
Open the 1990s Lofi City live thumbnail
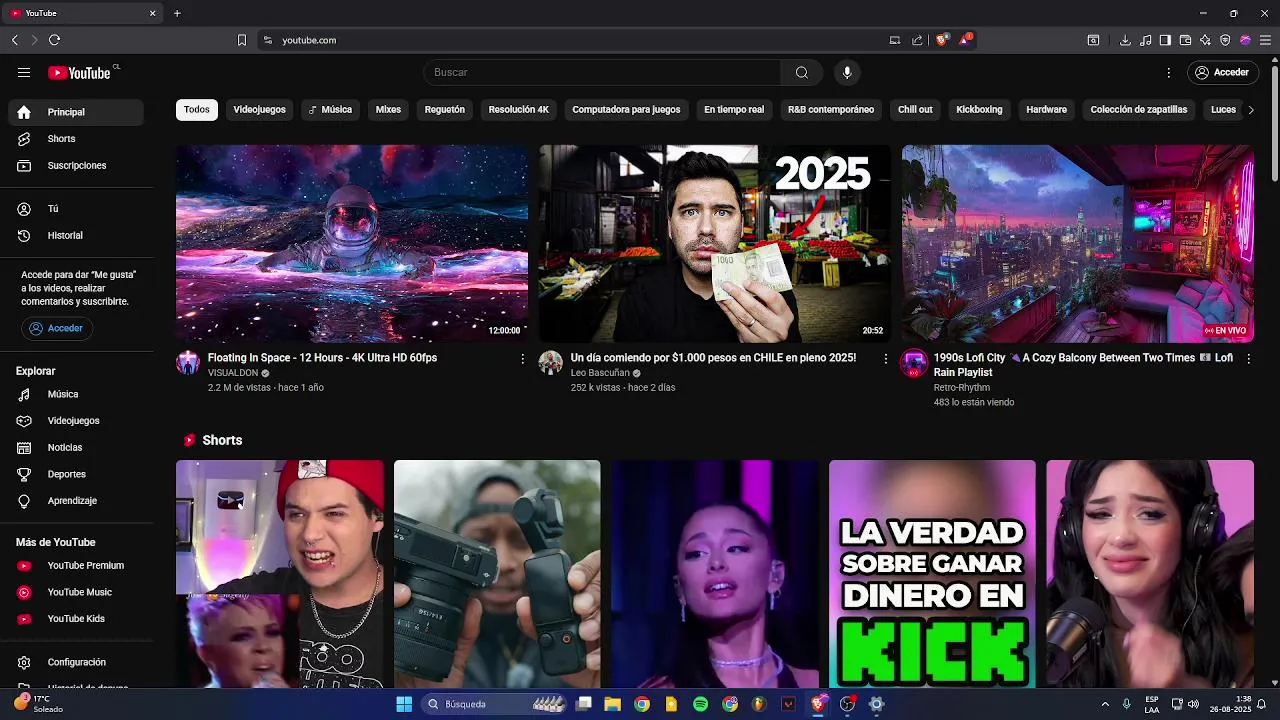1078,244
